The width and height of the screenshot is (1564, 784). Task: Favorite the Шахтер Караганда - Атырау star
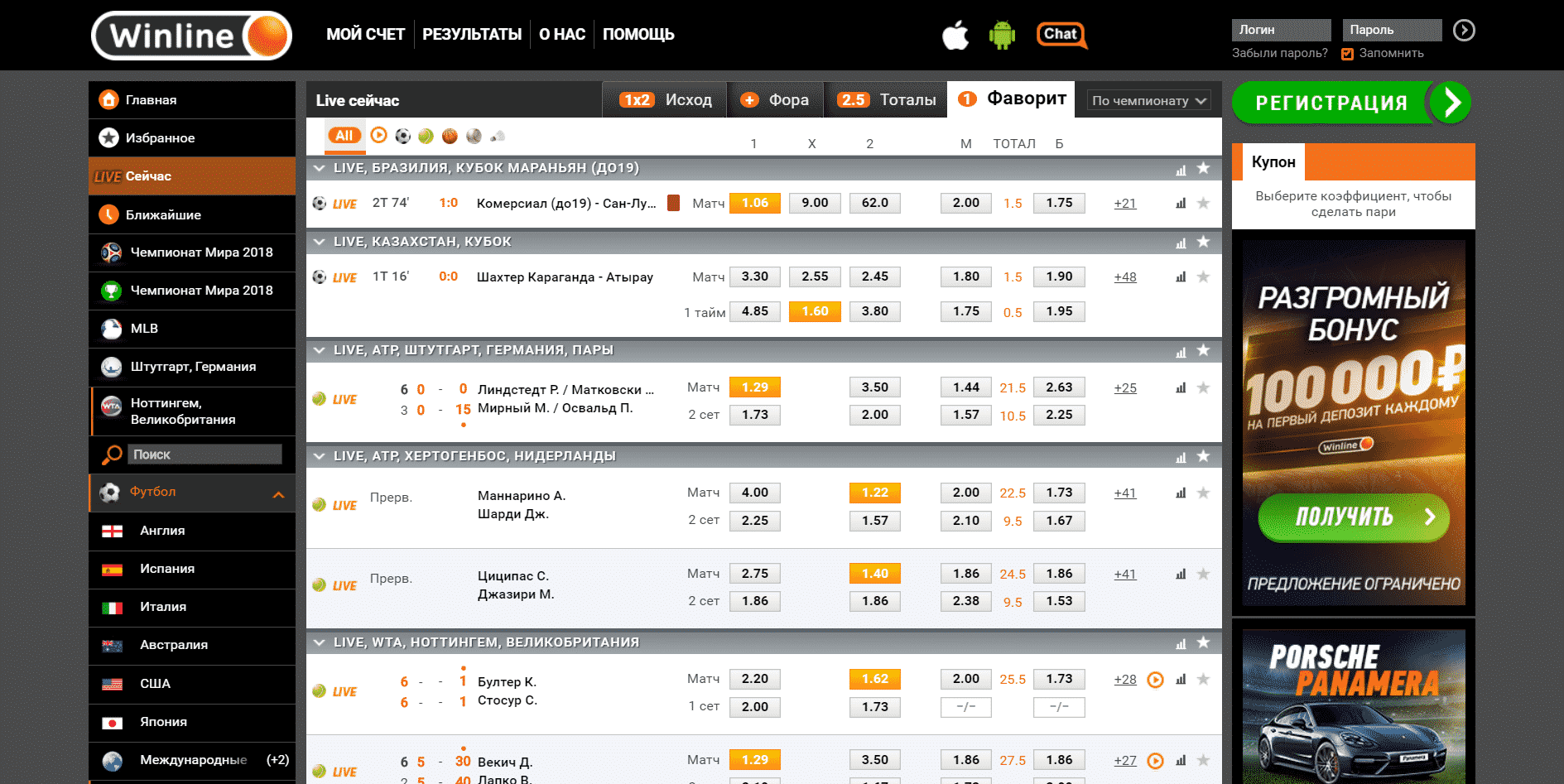tap(1203, 277)
